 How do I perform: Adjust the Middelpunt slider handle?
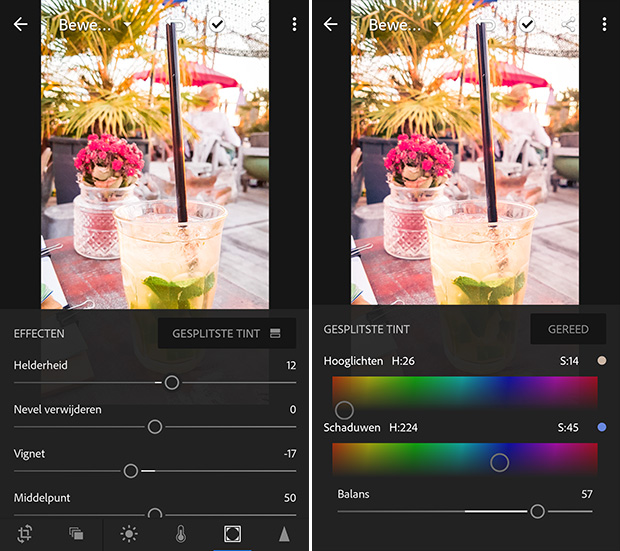coord(155,513)
